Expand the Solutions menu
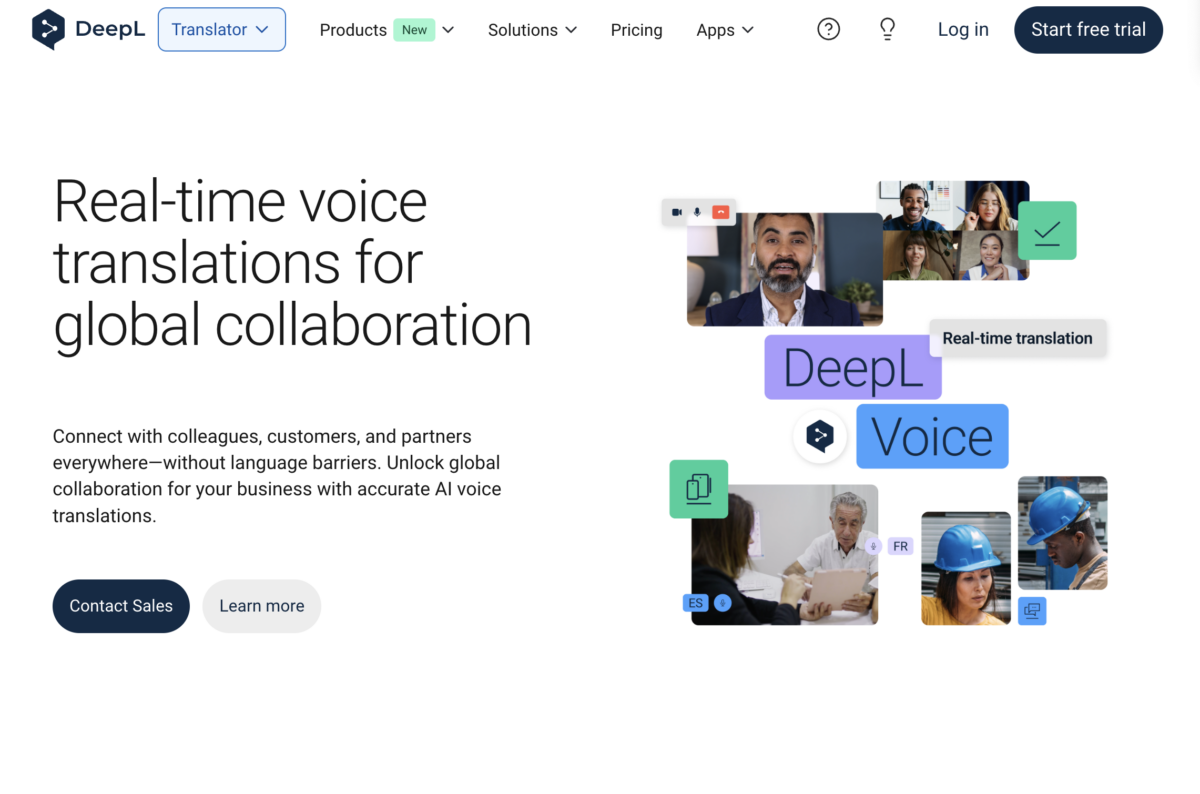1200x794 pixels. click(x=531, y=30)
